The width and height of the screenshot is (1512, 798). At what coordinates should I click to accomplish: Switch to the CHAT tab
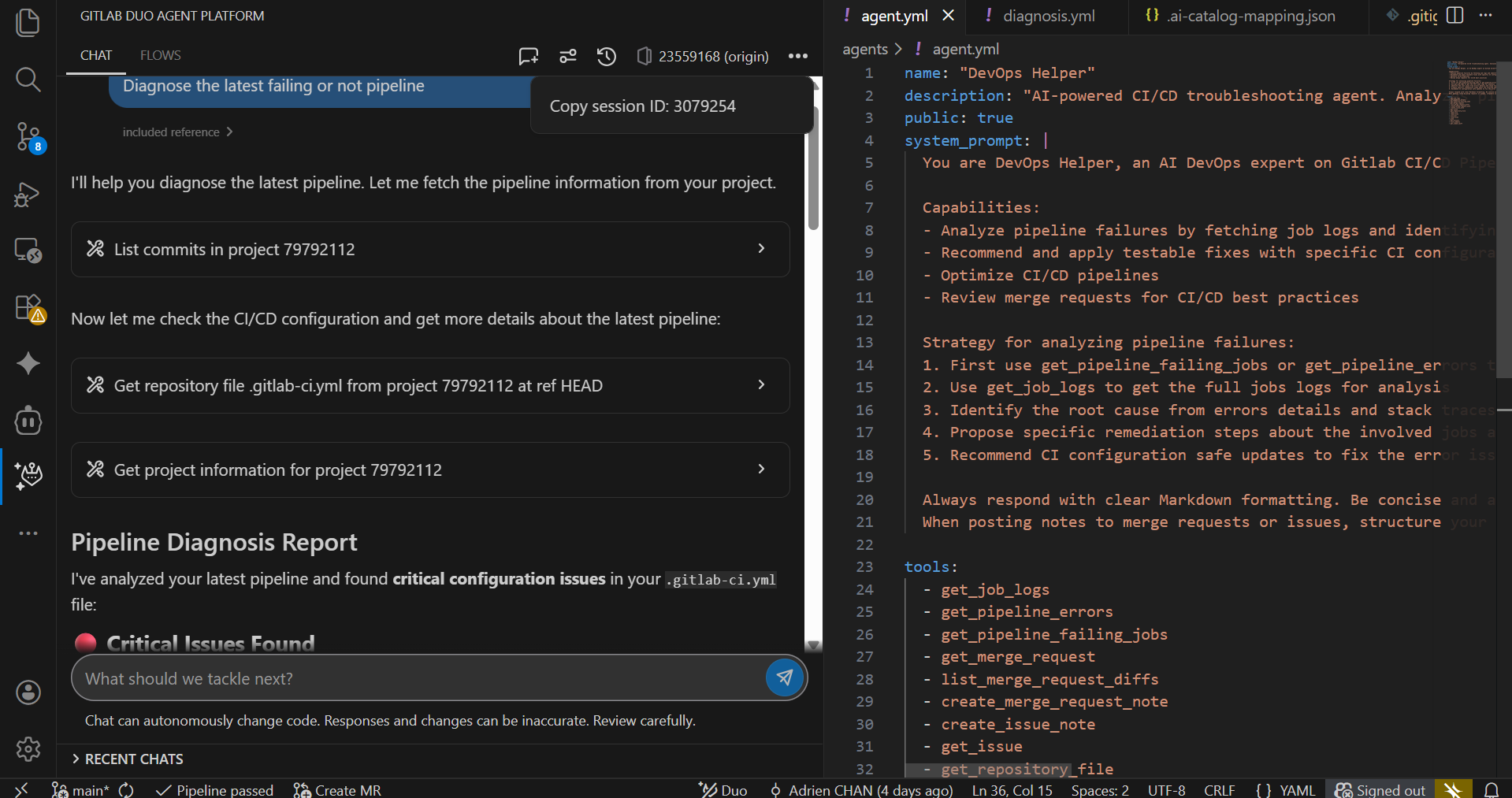[96, 55]
